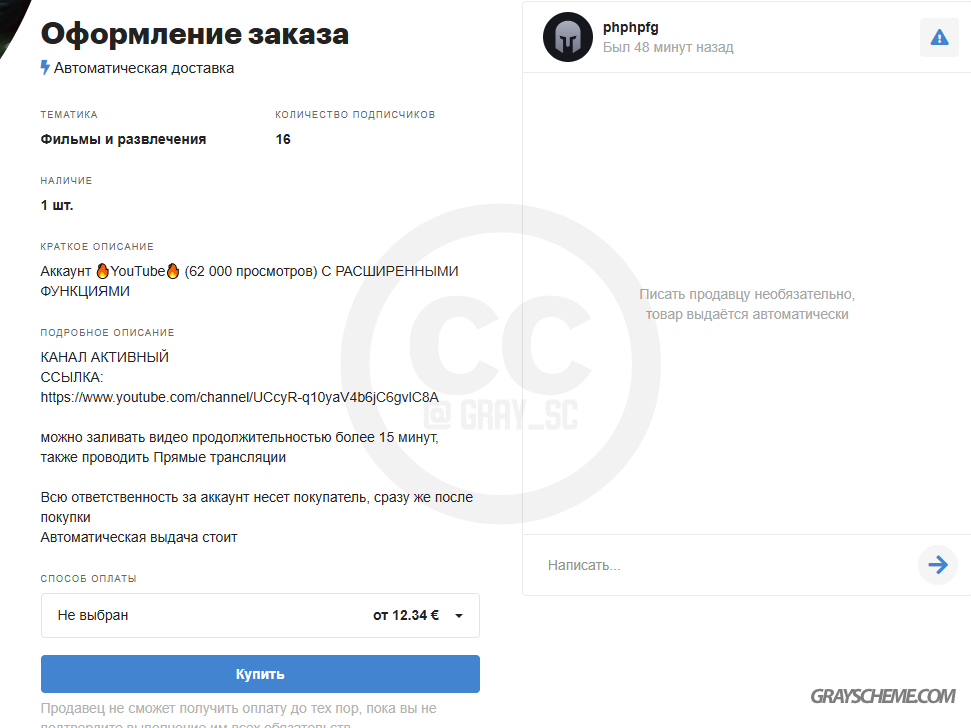Click the 'Был 48 минут назад' status text

tap(668, 48)
